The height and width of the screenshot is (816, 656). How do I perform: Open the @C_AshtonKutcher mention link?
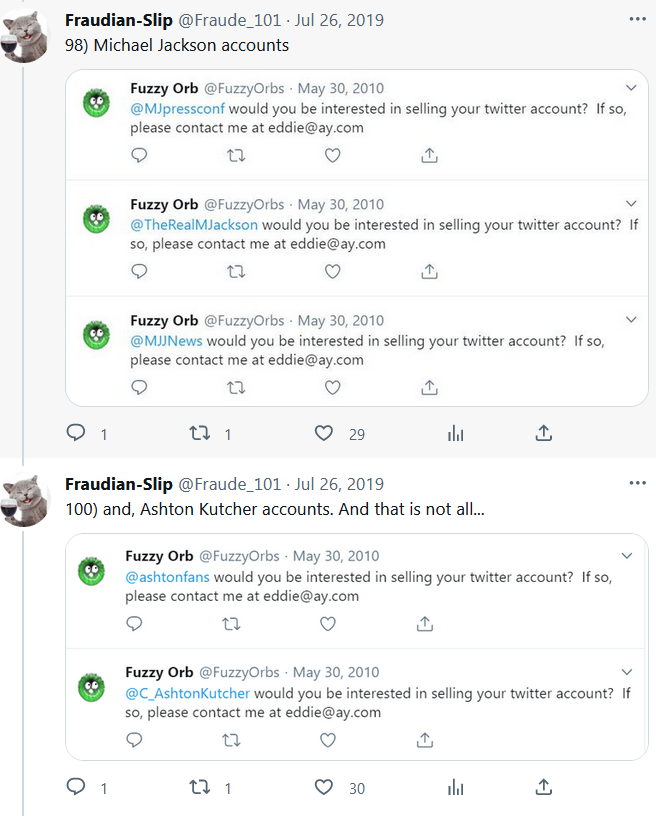(x=188, y=693)
